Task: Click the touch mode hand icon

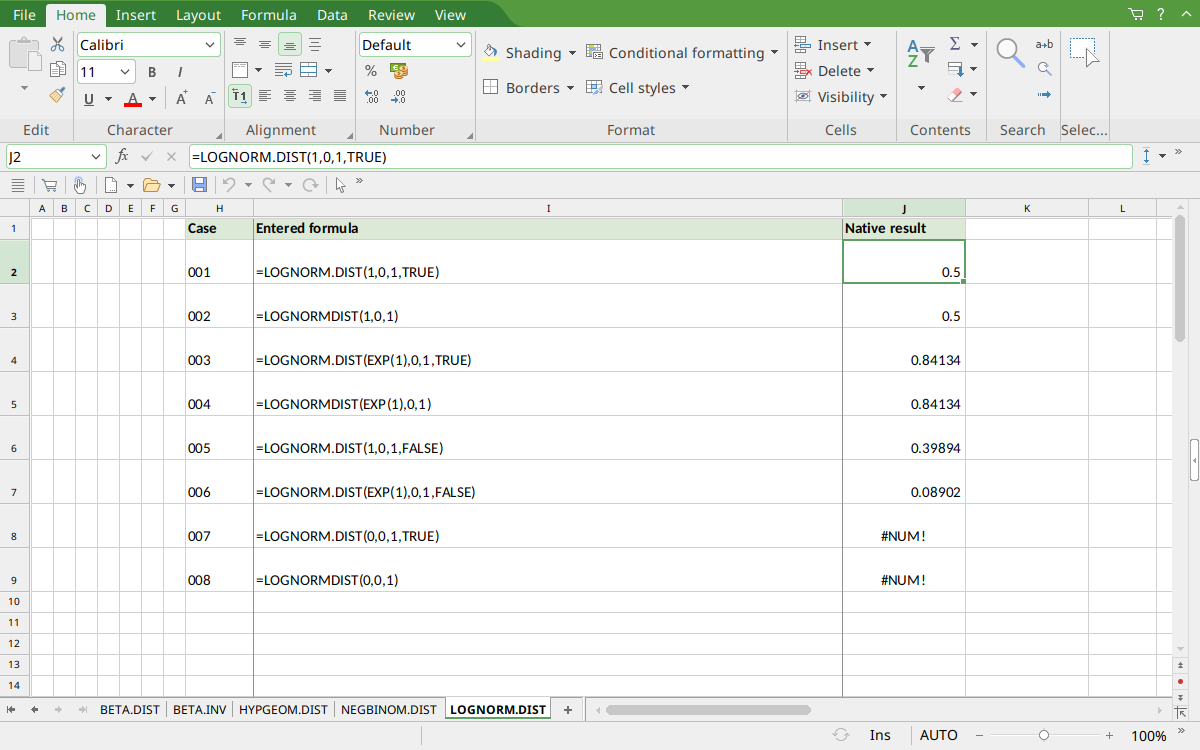Action: pyautogui.click(x=79, y=185)
